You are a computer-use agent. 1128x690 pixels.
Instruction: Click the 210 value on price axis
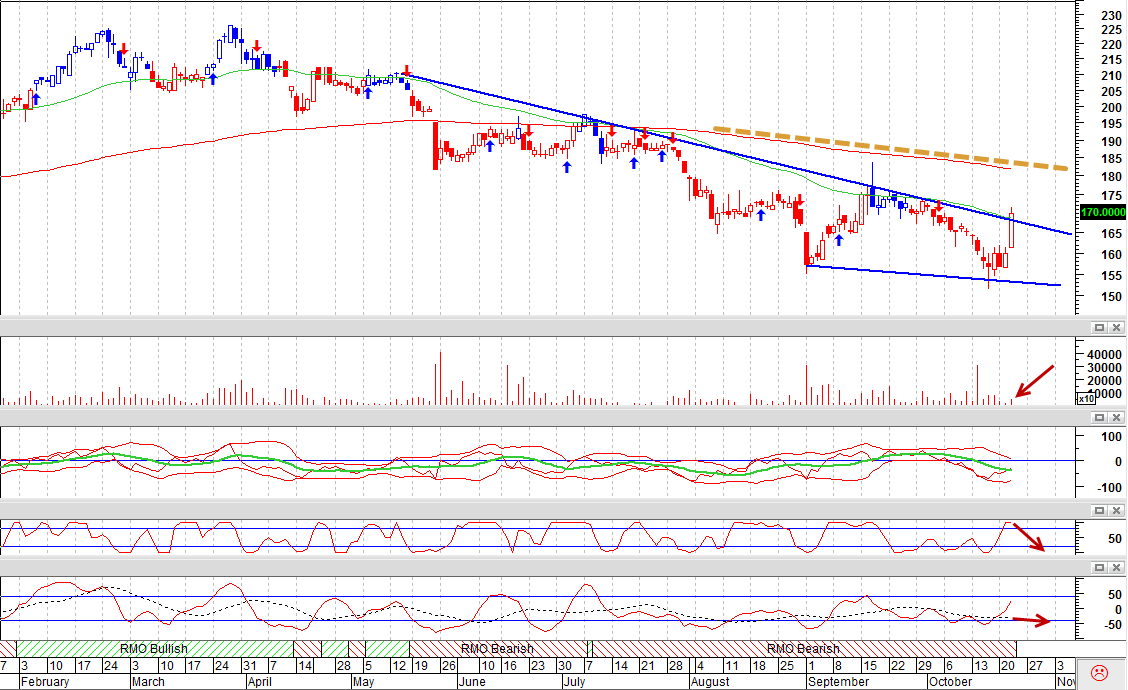click(1111, 76)
